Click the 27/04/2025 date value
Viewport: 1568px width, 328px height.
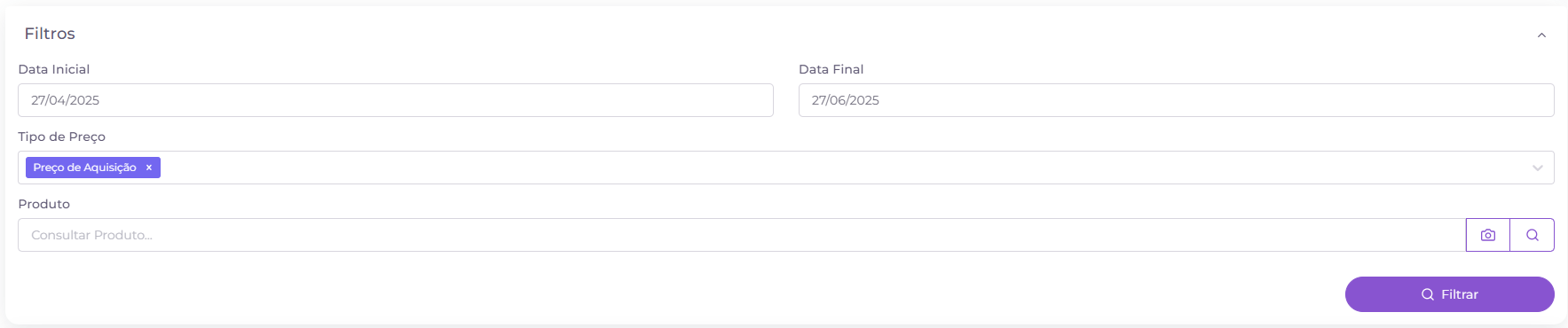(66, 100)
